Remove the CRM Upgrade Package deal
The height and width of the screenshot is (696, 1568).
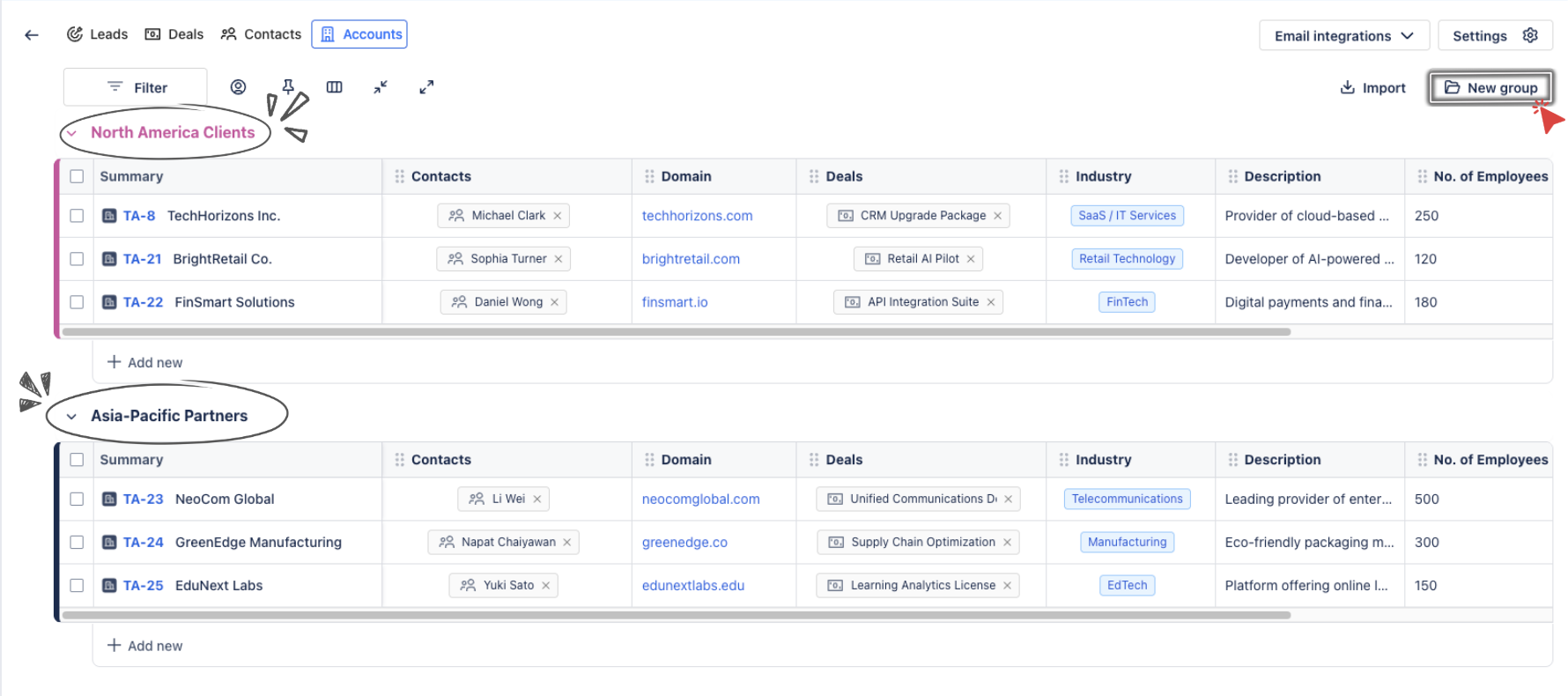tap(997, 216)
